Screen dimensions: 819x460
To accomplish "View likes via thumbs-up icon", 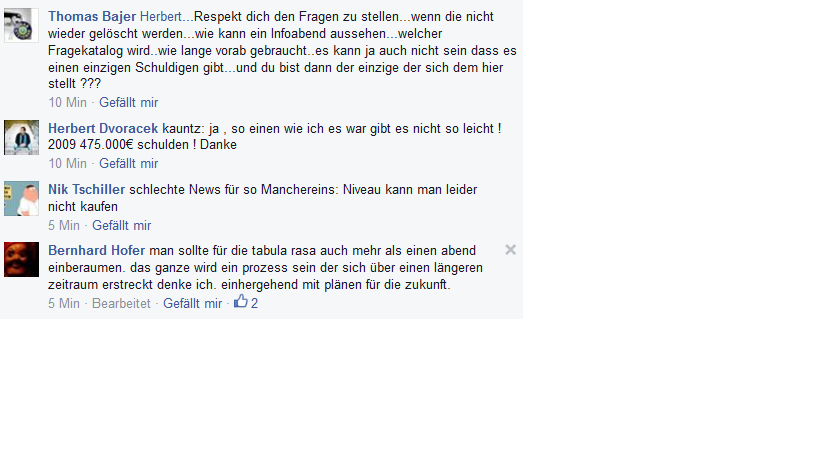I will (240, 301).
